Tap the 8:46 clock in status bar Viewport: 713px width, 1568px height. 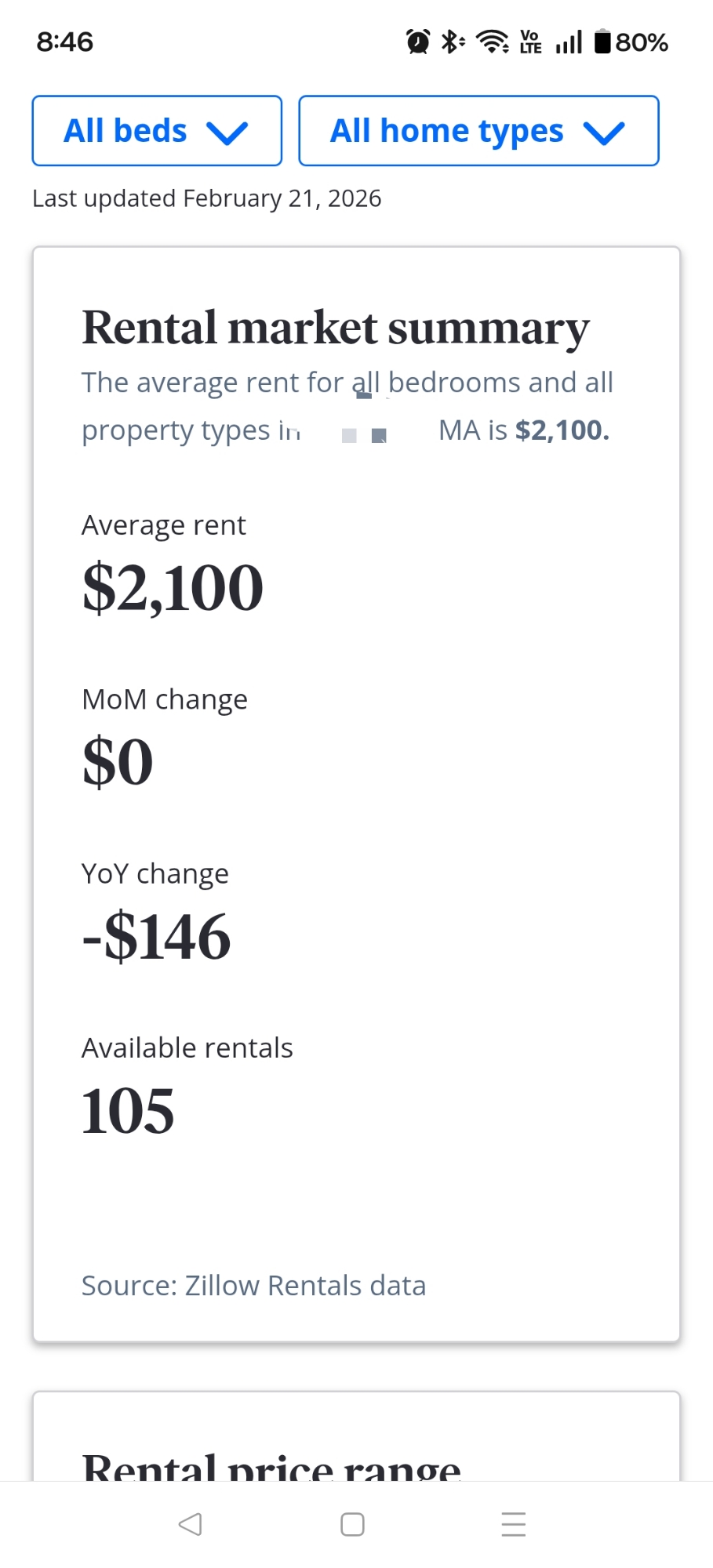[x=65, y=42]
